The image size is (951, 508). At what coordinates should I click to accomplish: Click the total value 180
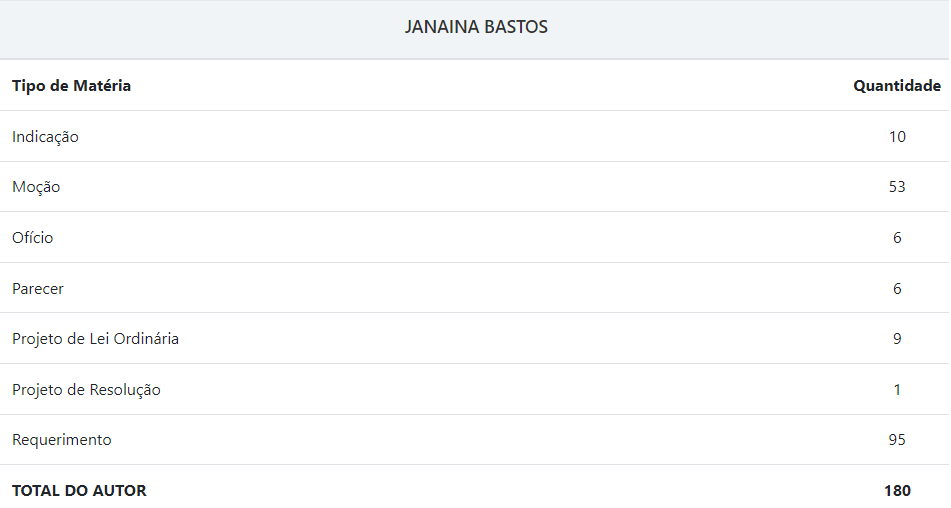(x=896, y=491)
